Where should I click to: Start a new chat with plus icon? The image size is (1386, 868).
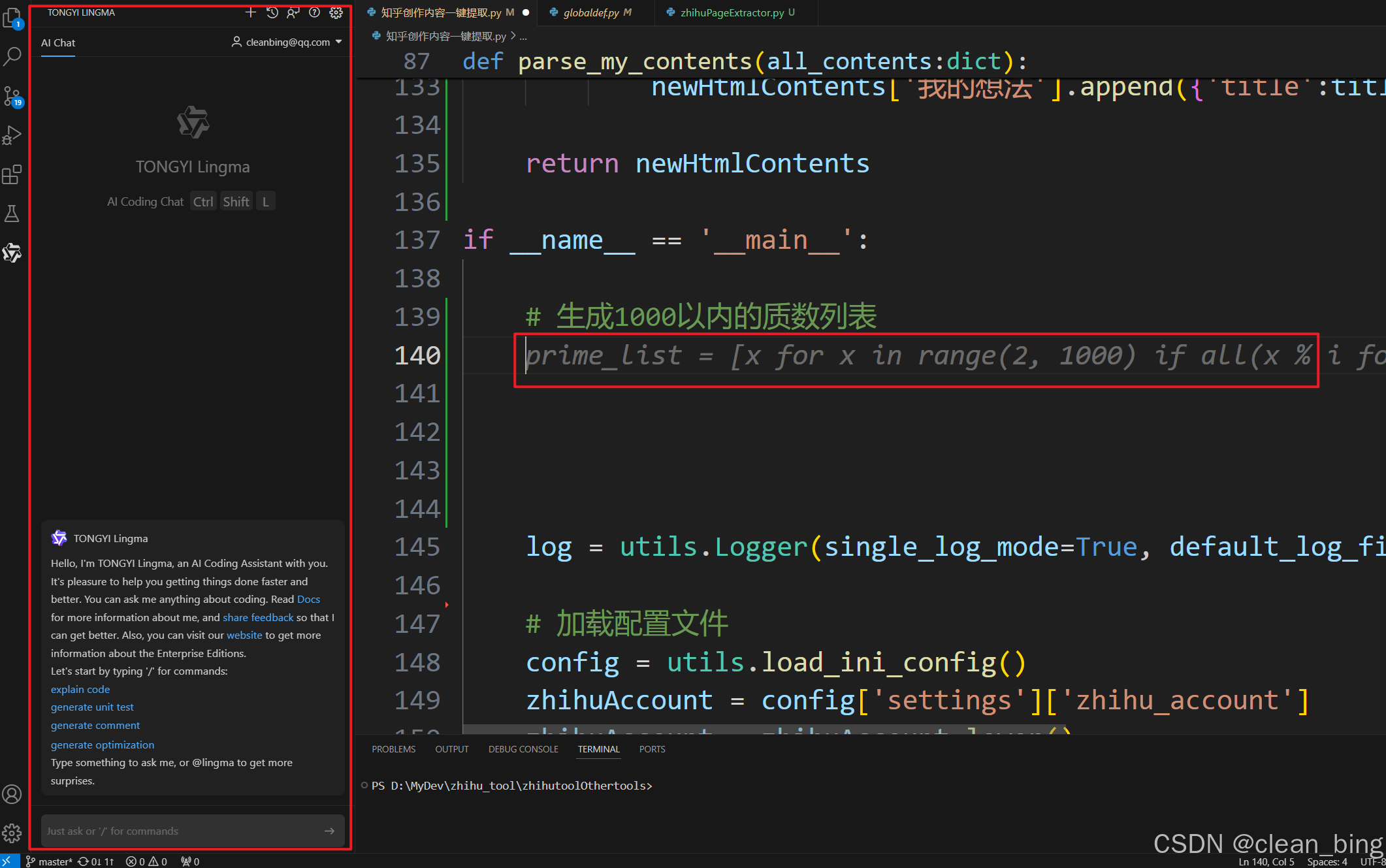pyautogui.click(x=250, y=12)
